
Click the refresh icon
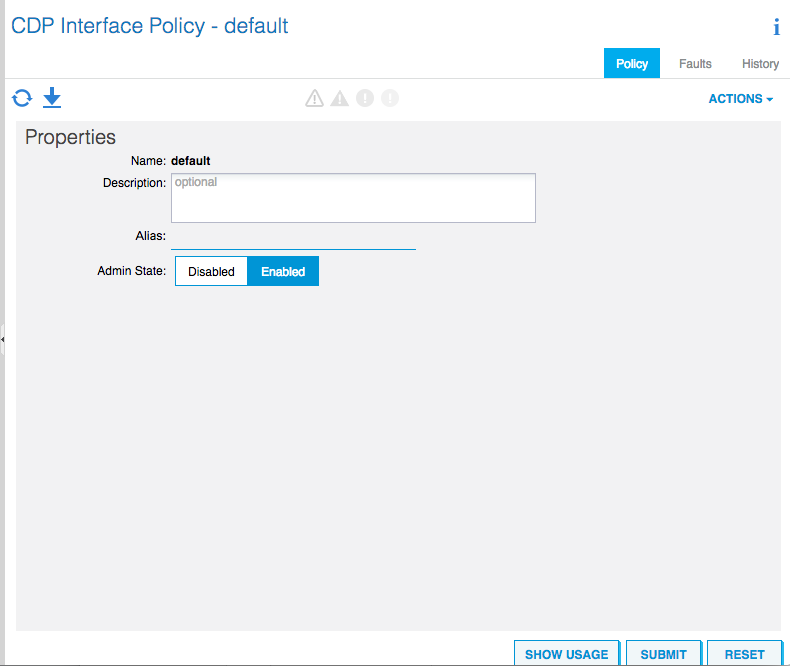(22, 98)
